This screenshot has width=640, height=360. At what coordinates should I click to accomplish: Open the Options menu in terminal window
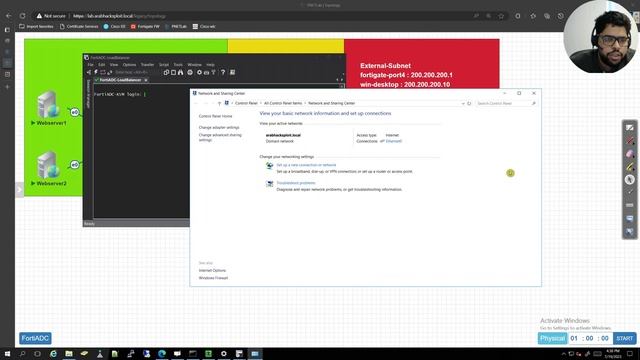[129, 64]
